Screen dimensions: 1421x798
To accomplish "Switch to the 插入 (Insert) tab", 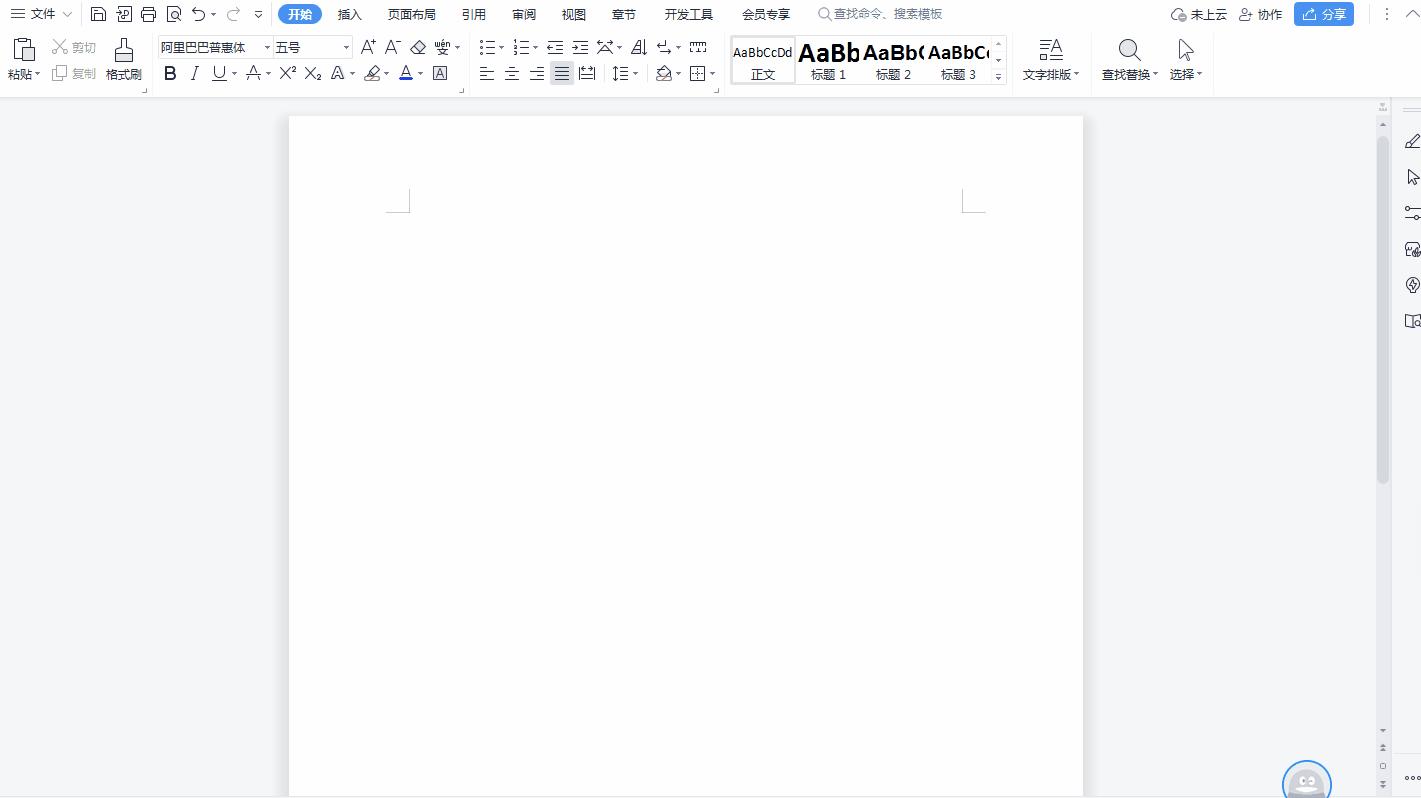I will 349,14.
